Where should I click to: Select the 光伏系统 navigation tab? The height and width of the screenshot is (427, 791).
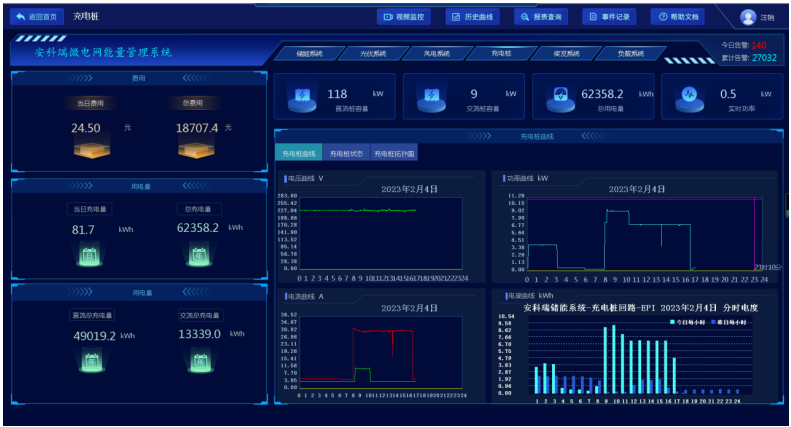click(x=366, y=54)
